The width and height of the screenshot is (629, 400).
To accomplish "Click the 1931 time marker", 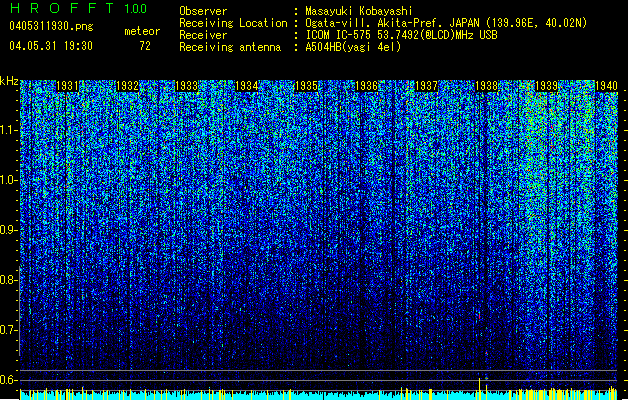I will click(67, 86).
